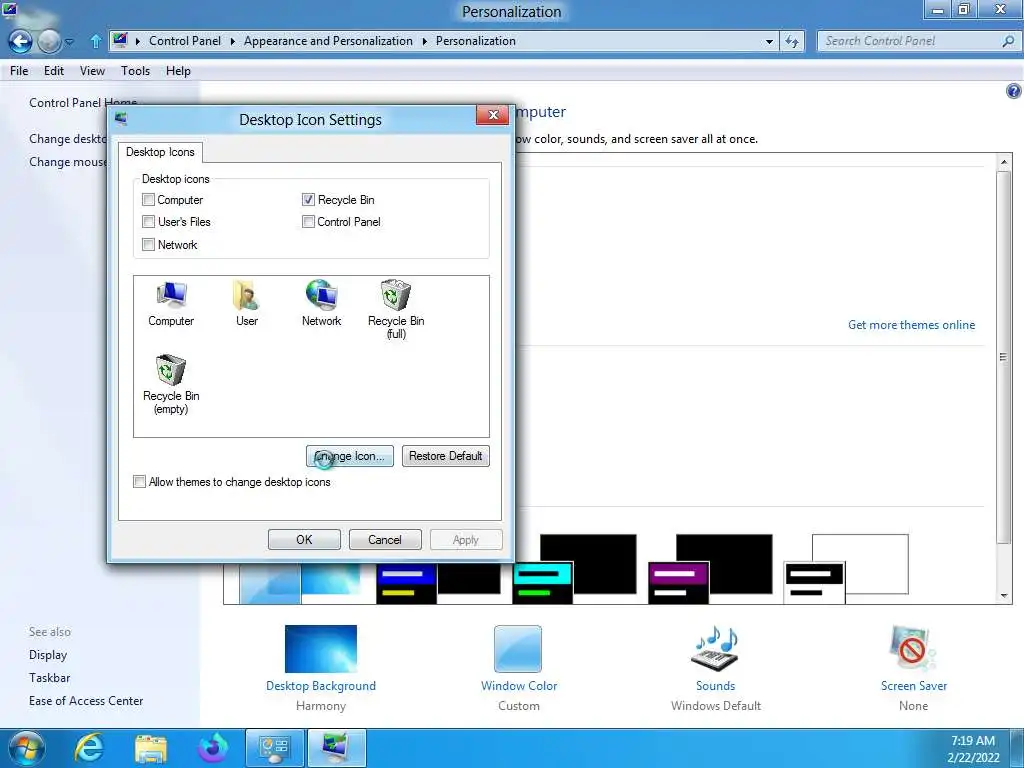Screen dimensions: 1024x768
Task: Confirm with the OK button
Action: 304,539
